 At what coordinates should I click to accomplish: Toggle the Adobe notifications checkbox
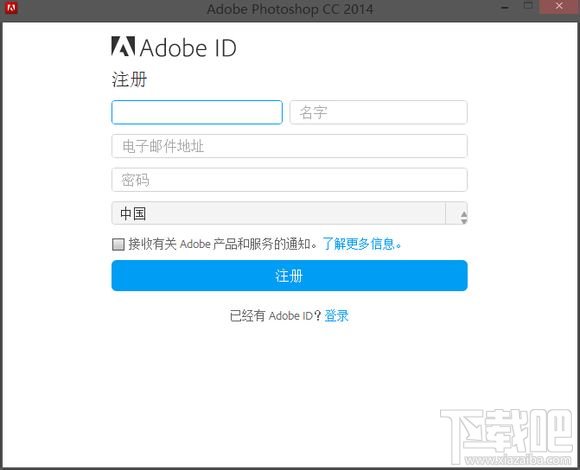118,244
